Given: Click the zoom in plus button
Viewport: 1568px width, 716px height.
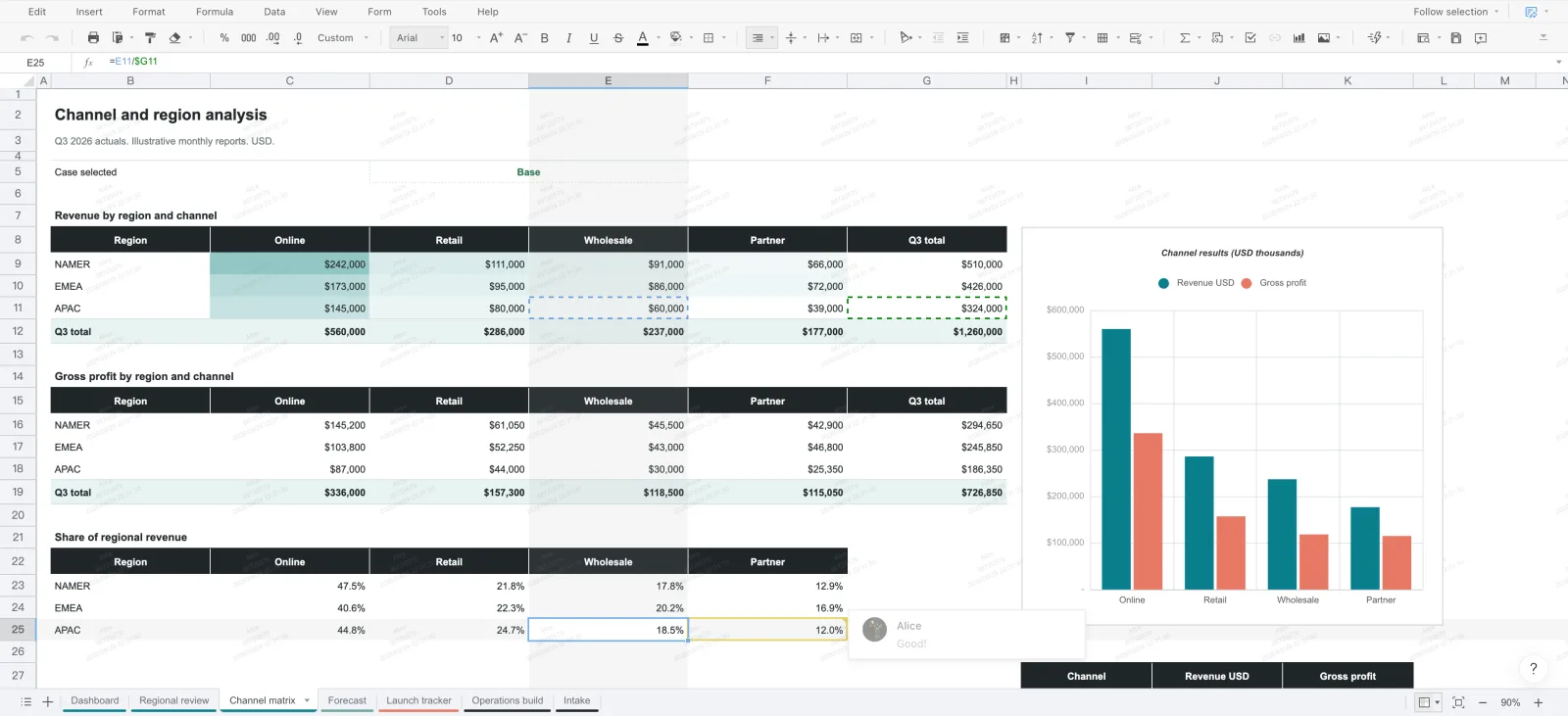Looking at the screenshot, I should 1539,702.
